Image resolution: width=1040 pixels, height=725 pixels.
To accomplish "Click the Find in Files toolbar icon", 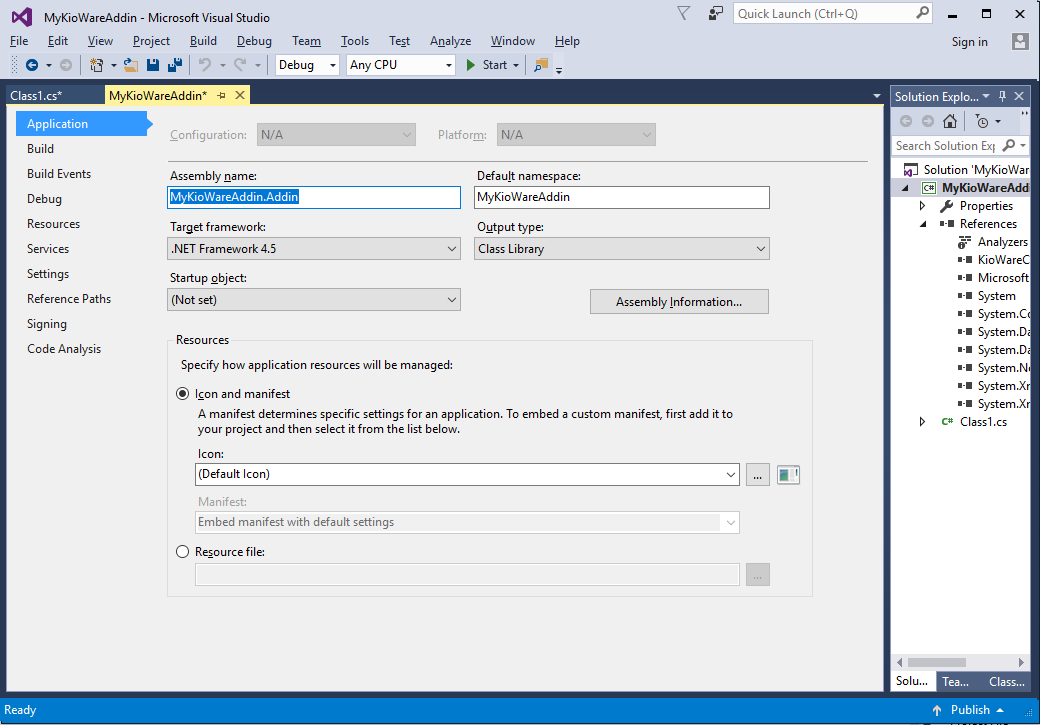I will 541,65.
